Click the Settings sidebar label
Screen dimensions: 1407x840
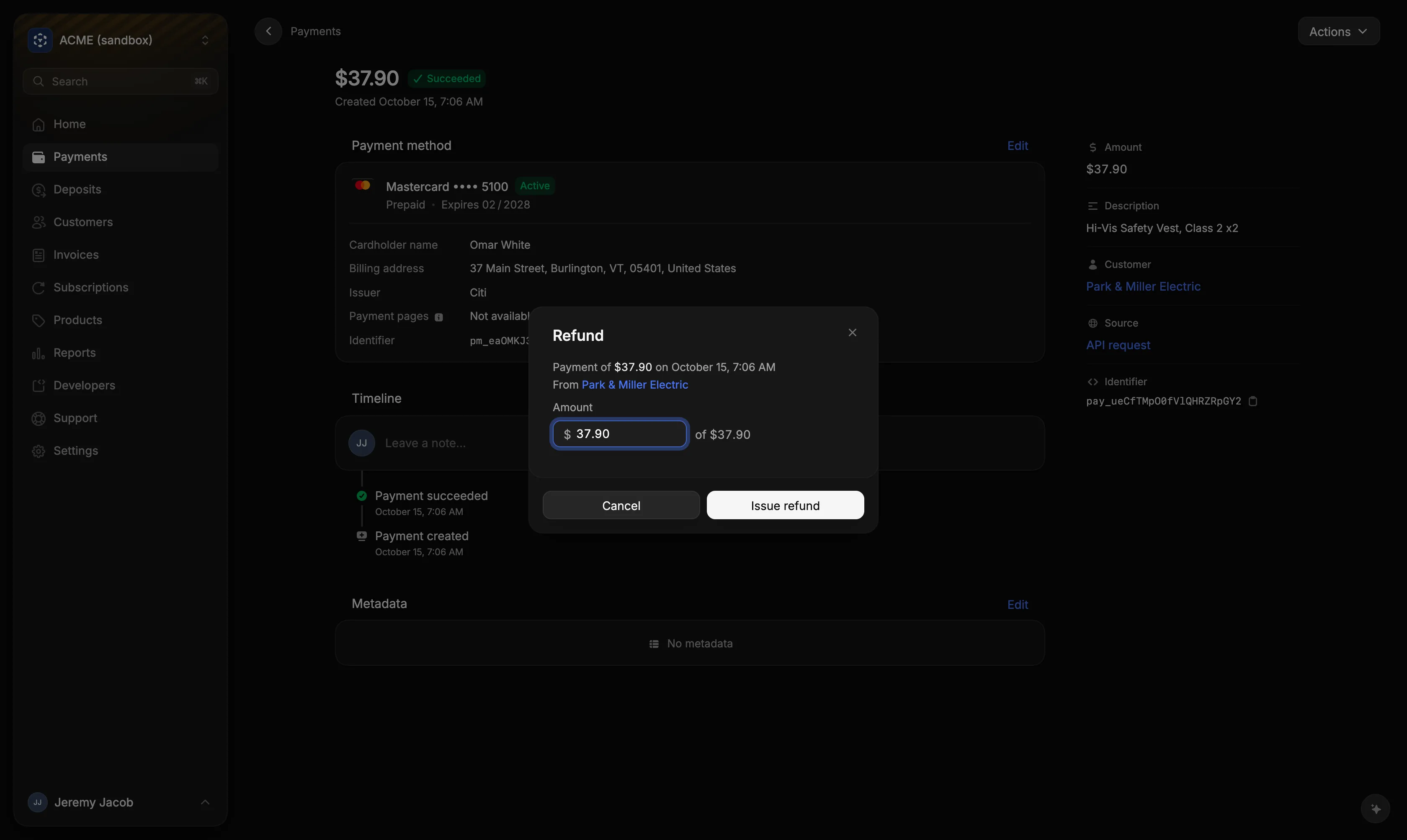pos(76,451)
